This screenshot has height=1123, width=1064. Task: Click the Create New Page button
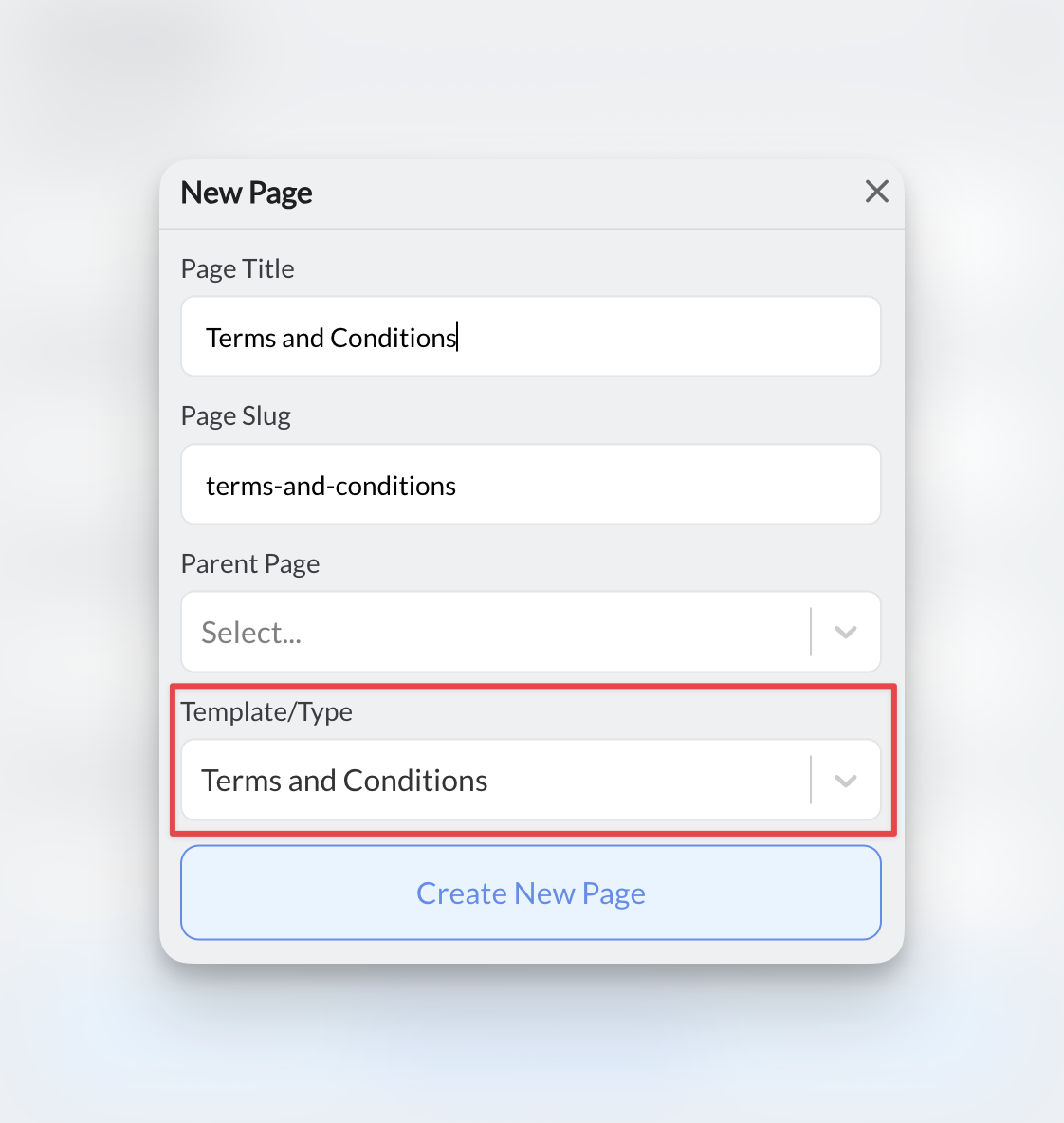pyautogui.click(x=531, y=893)
